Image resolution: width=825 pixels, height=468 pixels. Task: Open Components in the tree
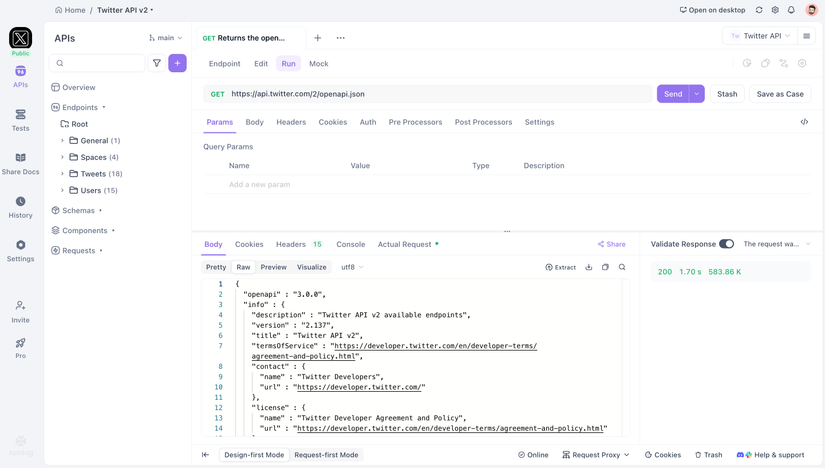point(79,231)
